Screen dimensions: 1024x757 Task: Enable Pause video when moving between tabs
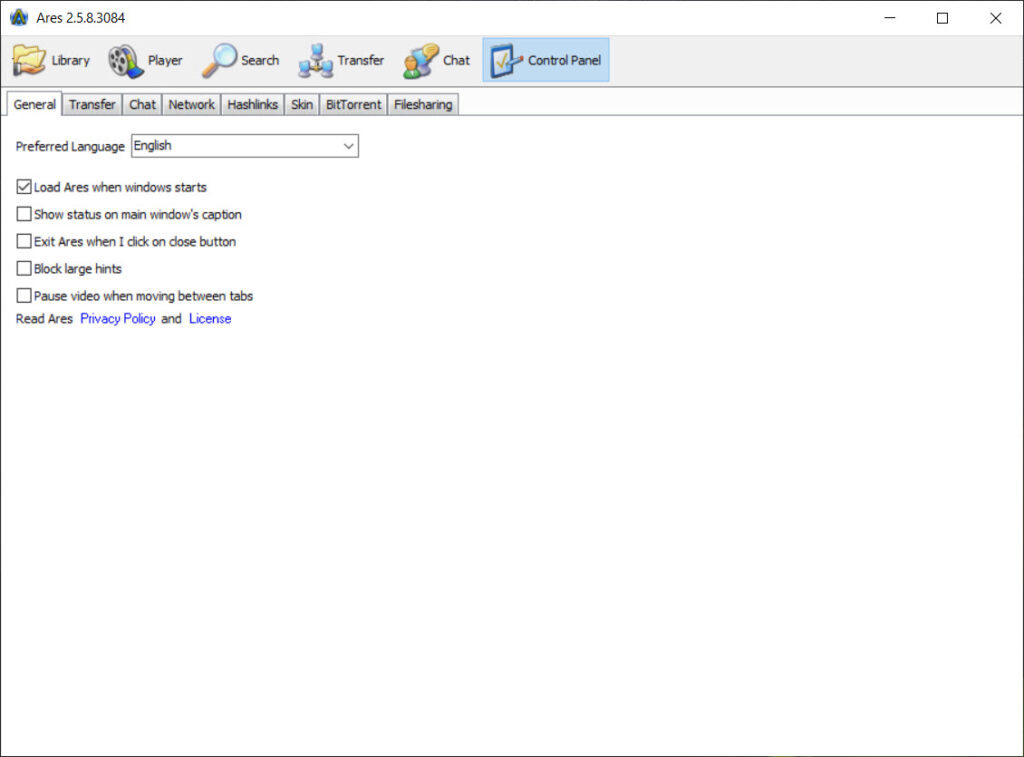pos(24,296)
